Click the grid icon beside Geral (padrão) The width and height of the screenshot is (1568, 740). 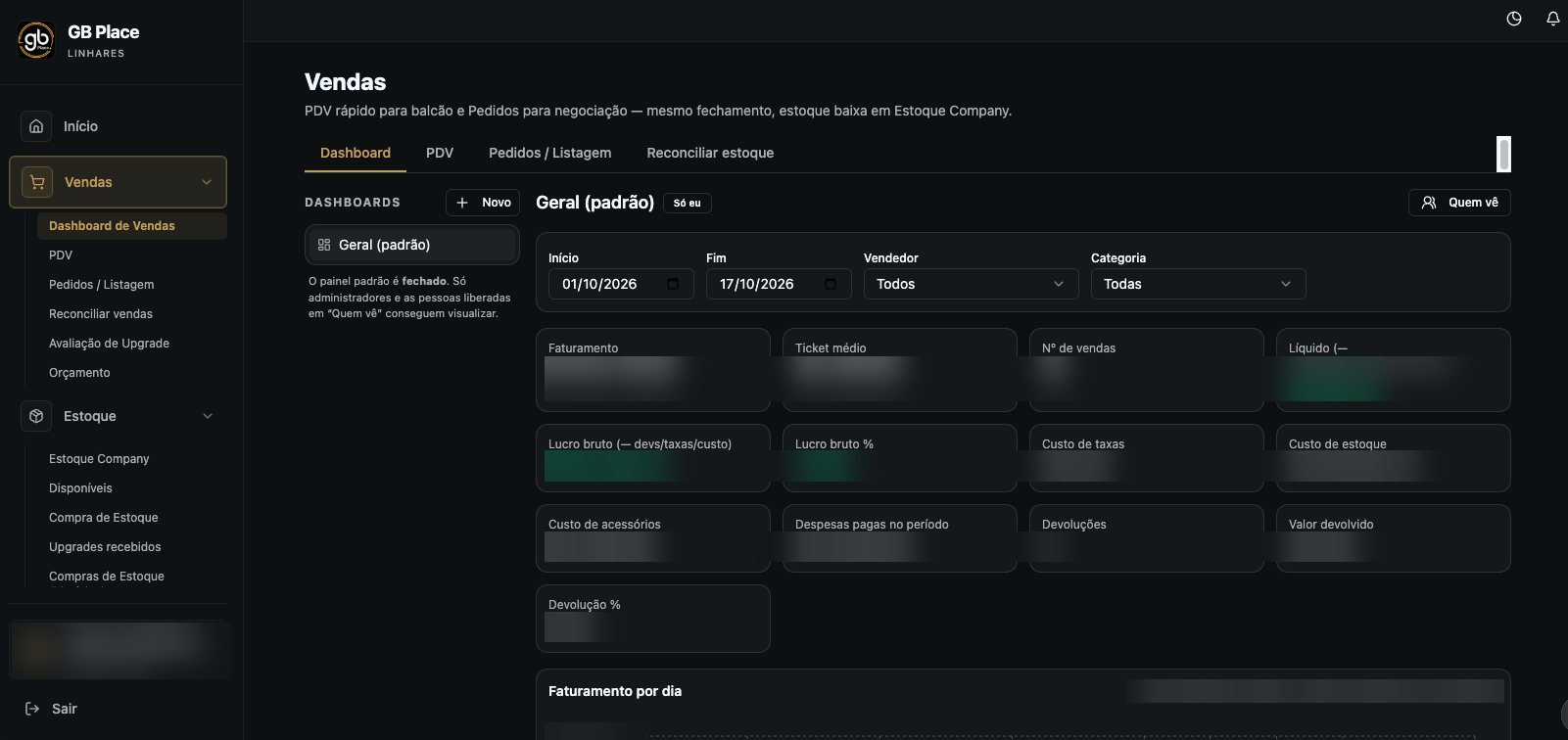coord(324,245)
